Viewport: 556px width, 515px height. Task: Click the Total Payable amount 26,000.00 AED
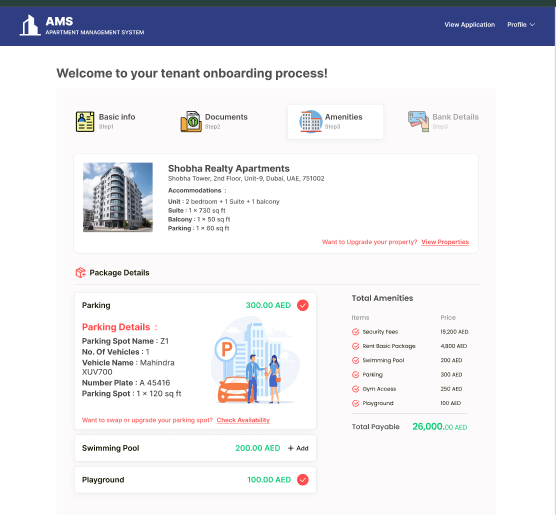440,427
